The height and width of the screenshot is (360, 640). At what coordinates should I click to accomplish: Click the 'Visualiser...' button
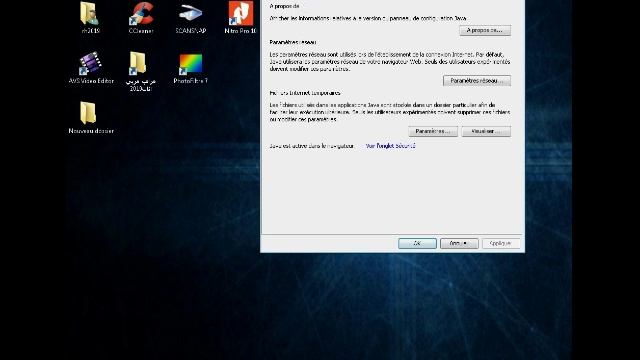point(486,131)
